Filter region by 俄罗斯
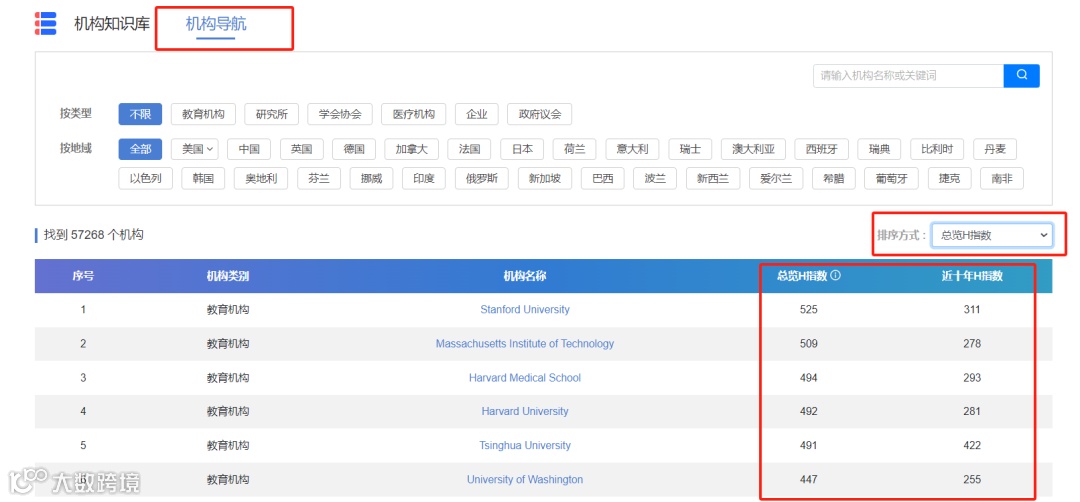This screenshot has height=502, width=1080. tap(481, 178)
